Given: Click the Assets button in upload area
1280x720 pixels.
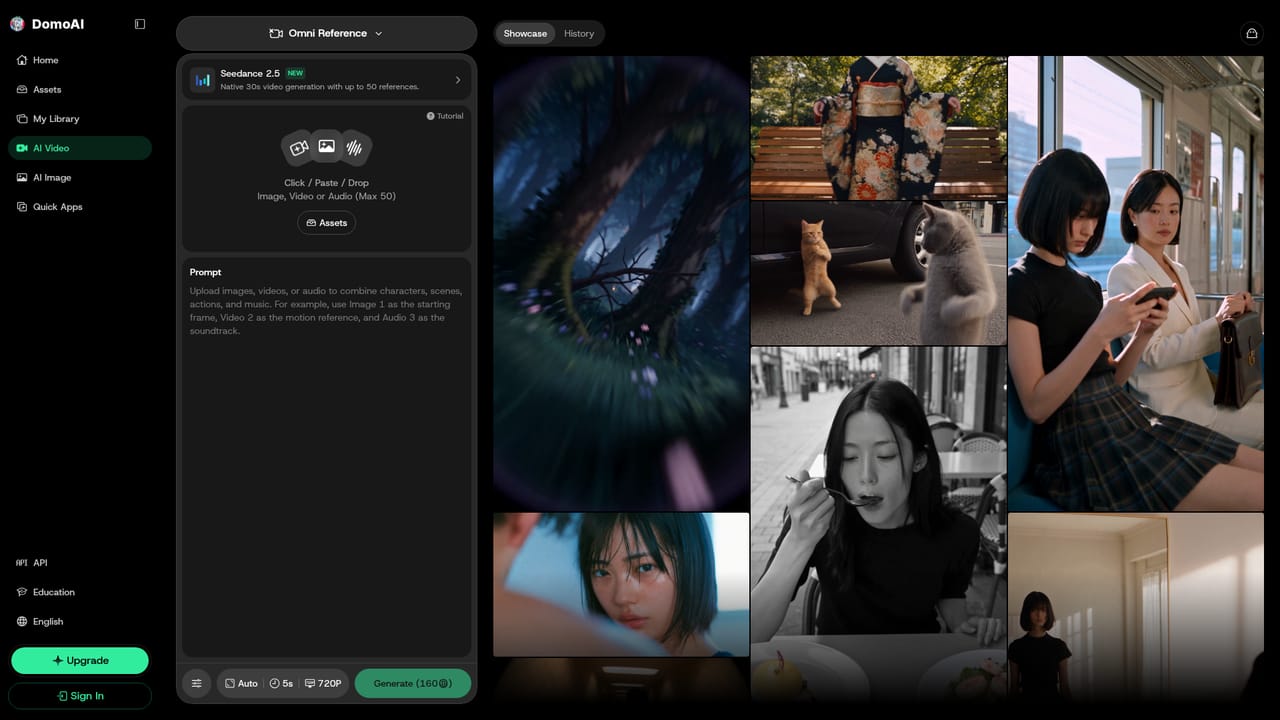Looking at the screenshot, I should click(x=326, y=223).
